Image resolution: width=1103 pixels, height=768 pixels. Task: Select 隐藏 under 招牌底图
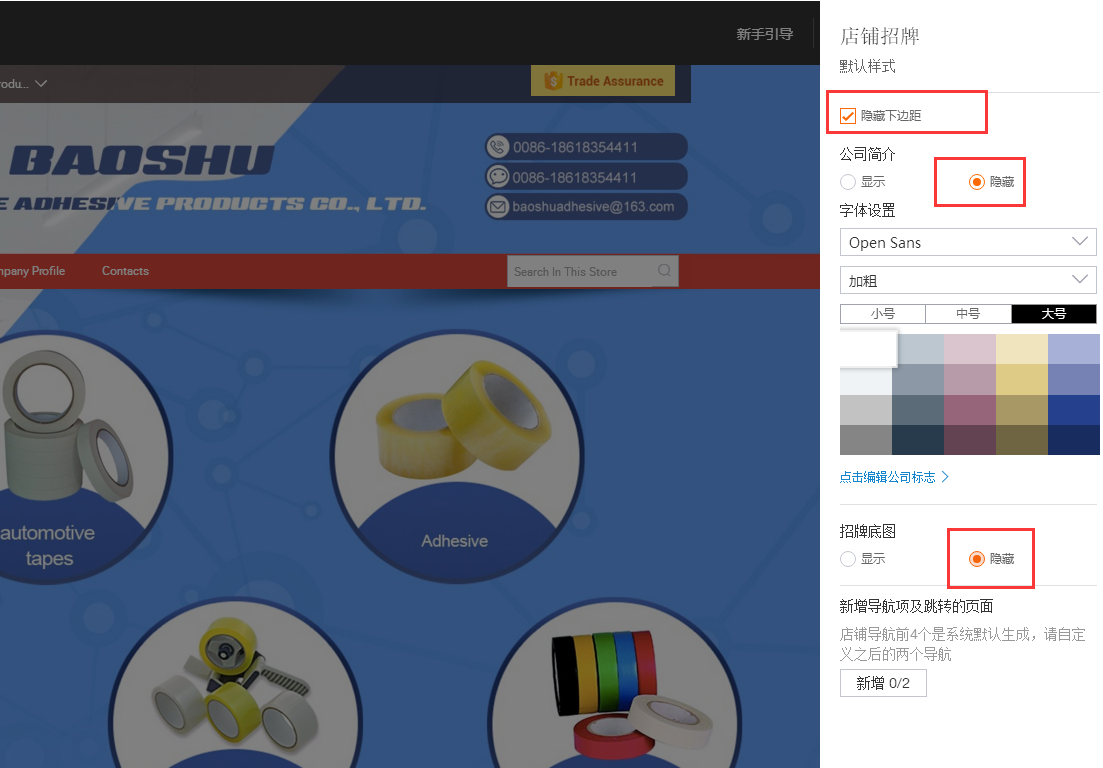tap(976, 559)
